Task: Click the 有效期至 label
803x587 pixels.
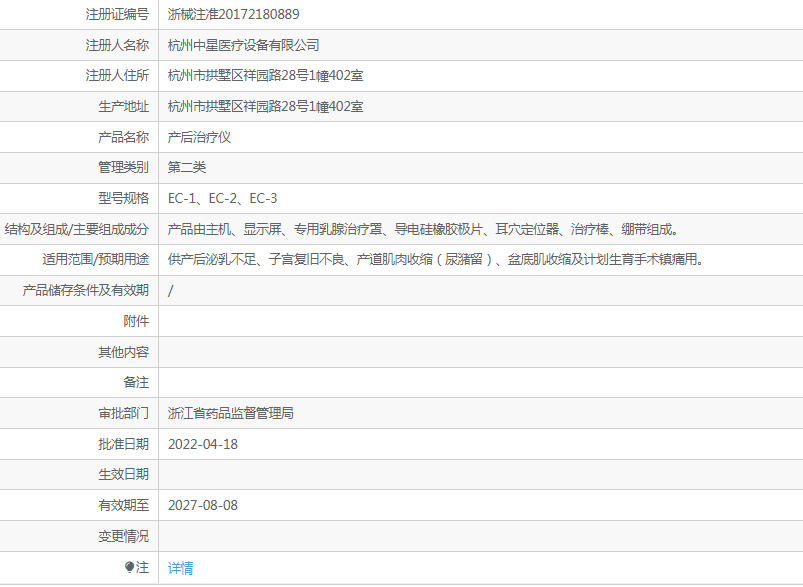Action: pyautogui.click(x=123, y=505)
